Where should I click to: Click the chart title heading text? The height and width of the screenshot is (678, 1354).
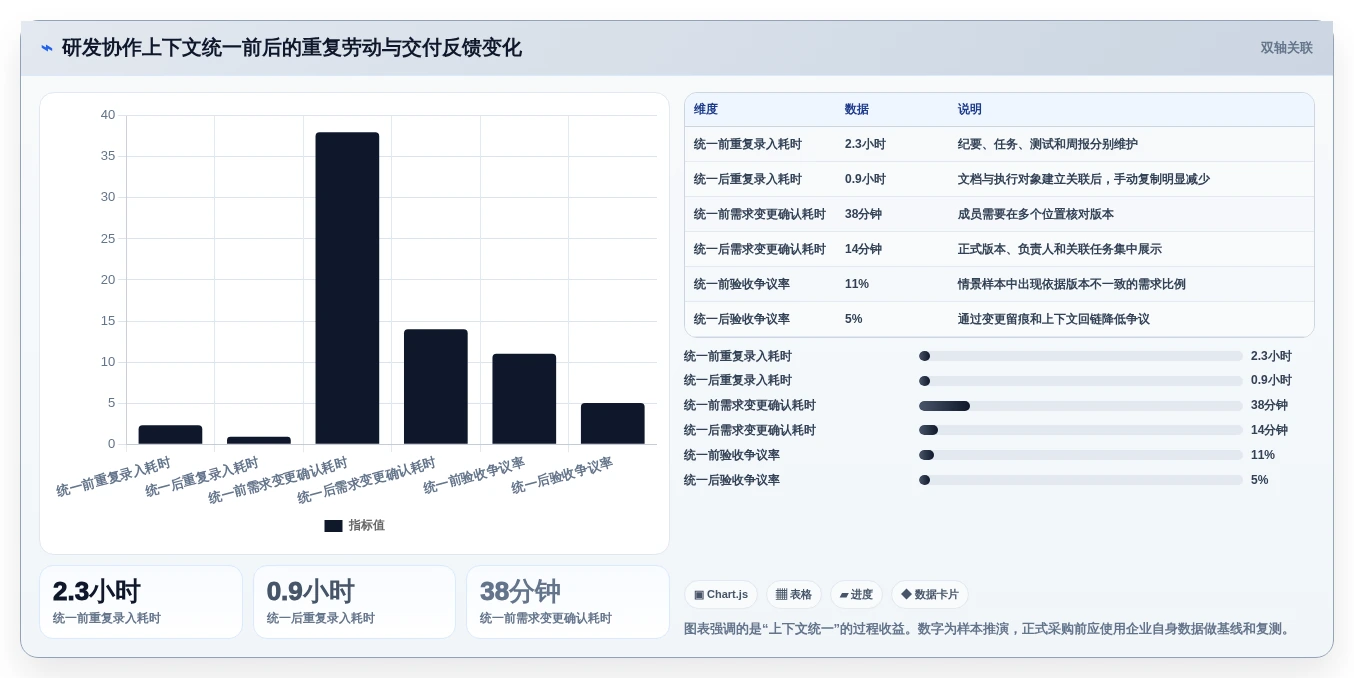coord(292,48)
